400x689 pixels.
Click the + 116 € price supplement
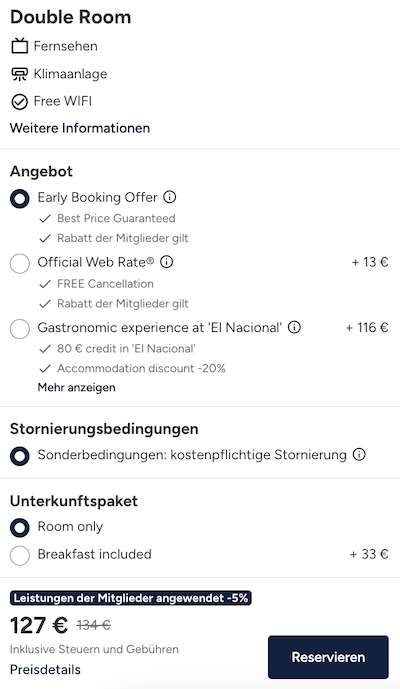[x=367, y=327]
